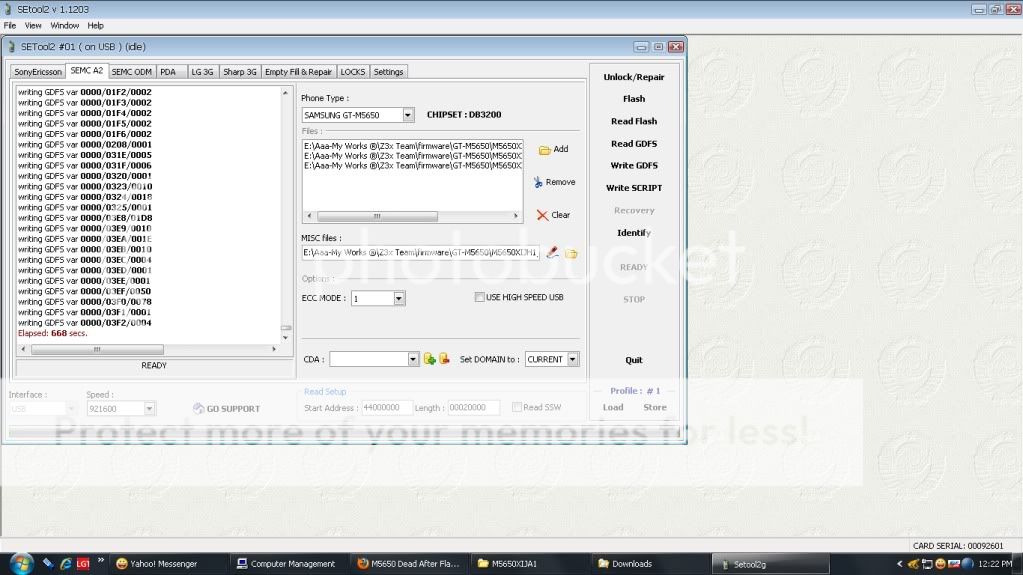The height and width of the screenshot is (575, 1023).
Task: Open the ECC MODE dropdown
Action: coord(399,298)
